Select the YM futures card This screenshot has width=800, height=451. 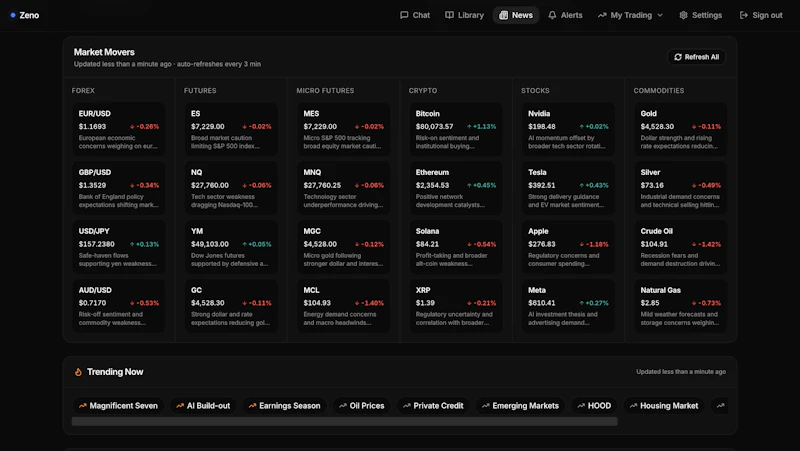coord(231,247)
